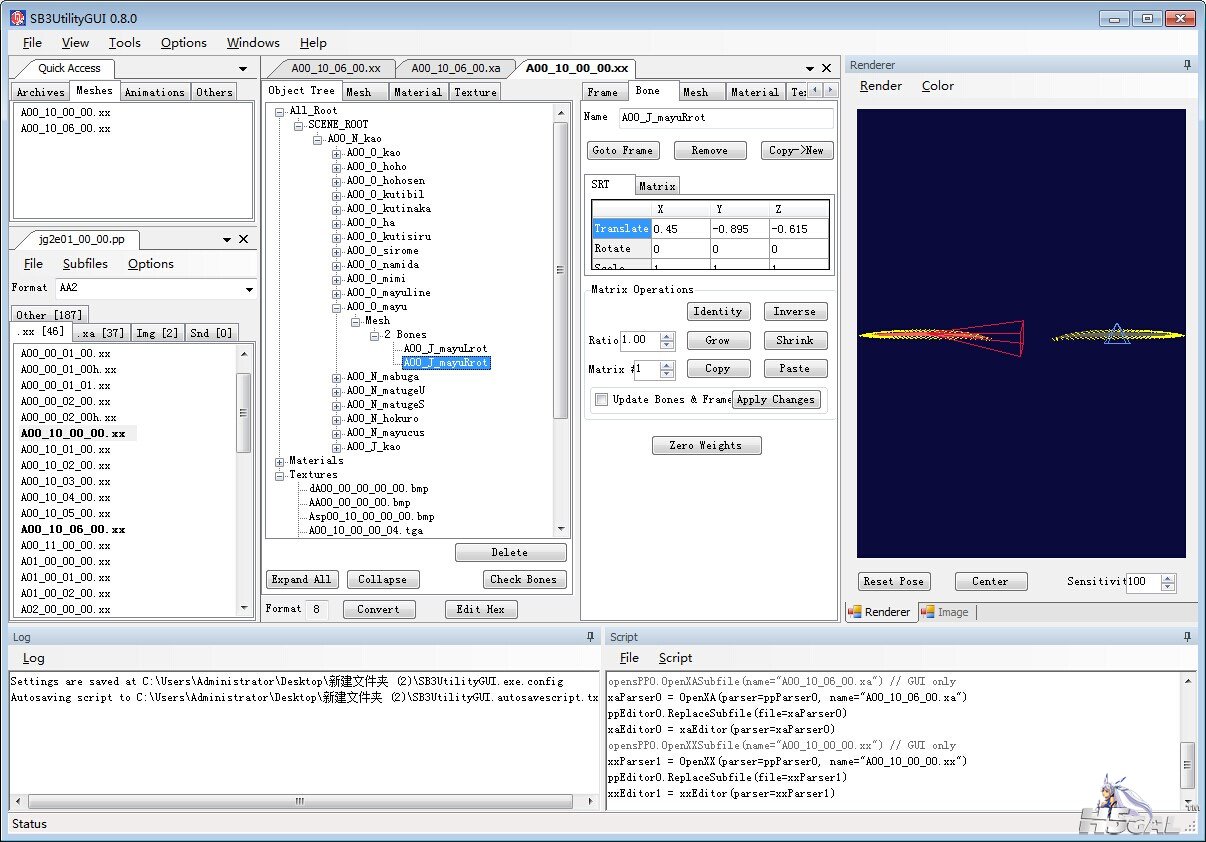Expand the Materials node in Object Tree
Image resolution: width=1206 pixels, height=842 pixels.
280,461
